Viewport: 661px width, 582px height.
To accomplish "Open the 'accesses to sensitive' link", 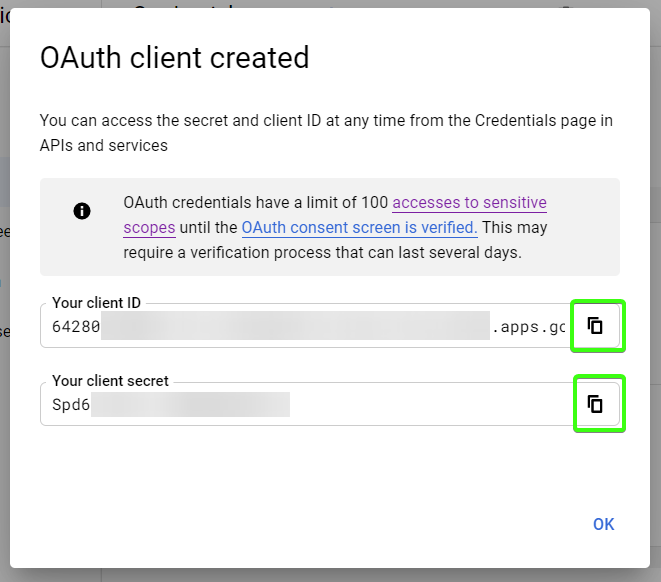I will coord(470,203).
